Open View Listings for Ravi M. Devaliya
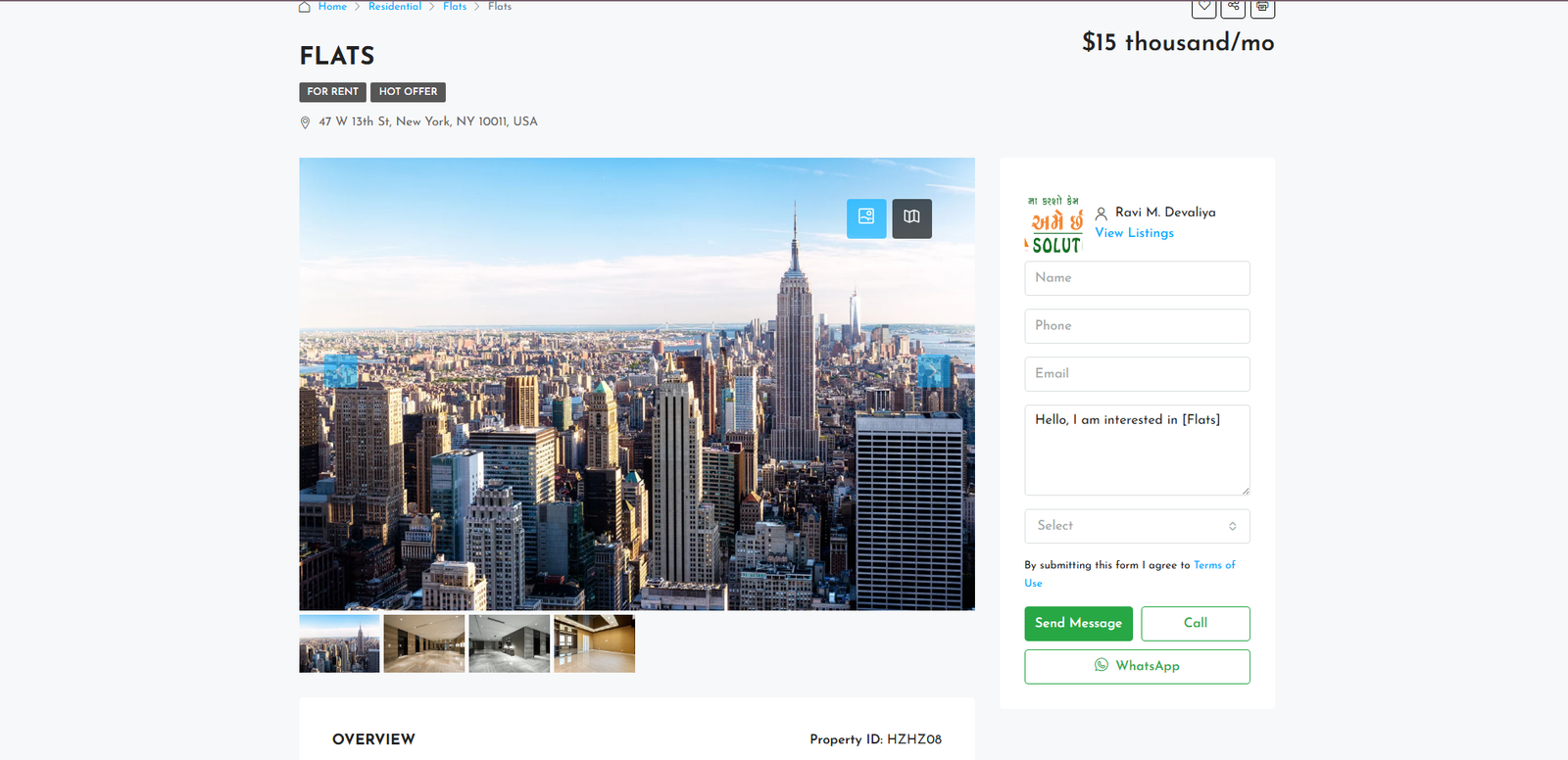The height and width of the screenshot is (760, 1568). 1134,233
